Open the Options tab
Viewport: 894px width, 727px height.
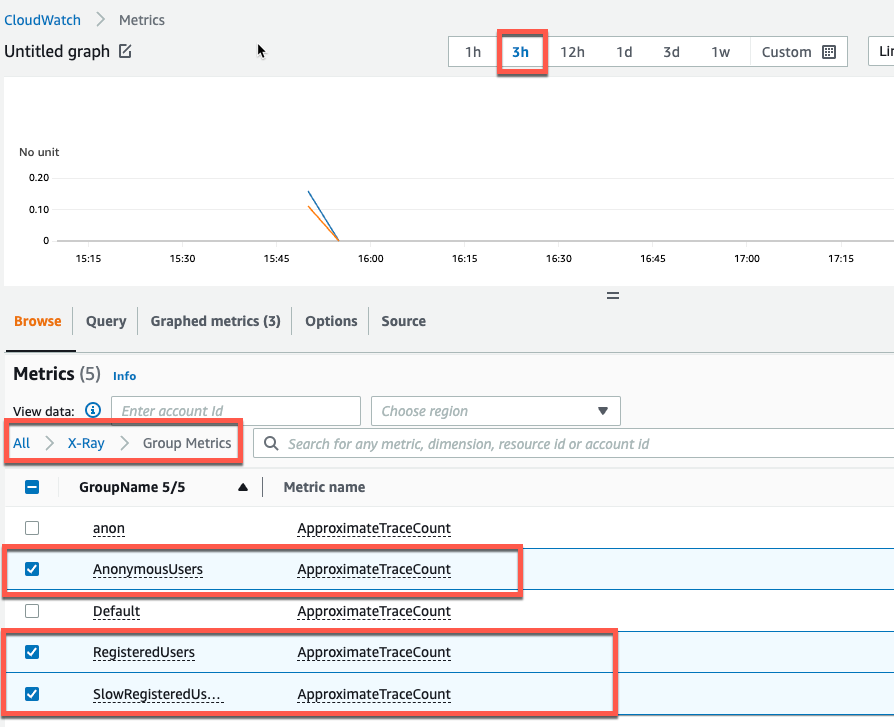coord(331,321)
